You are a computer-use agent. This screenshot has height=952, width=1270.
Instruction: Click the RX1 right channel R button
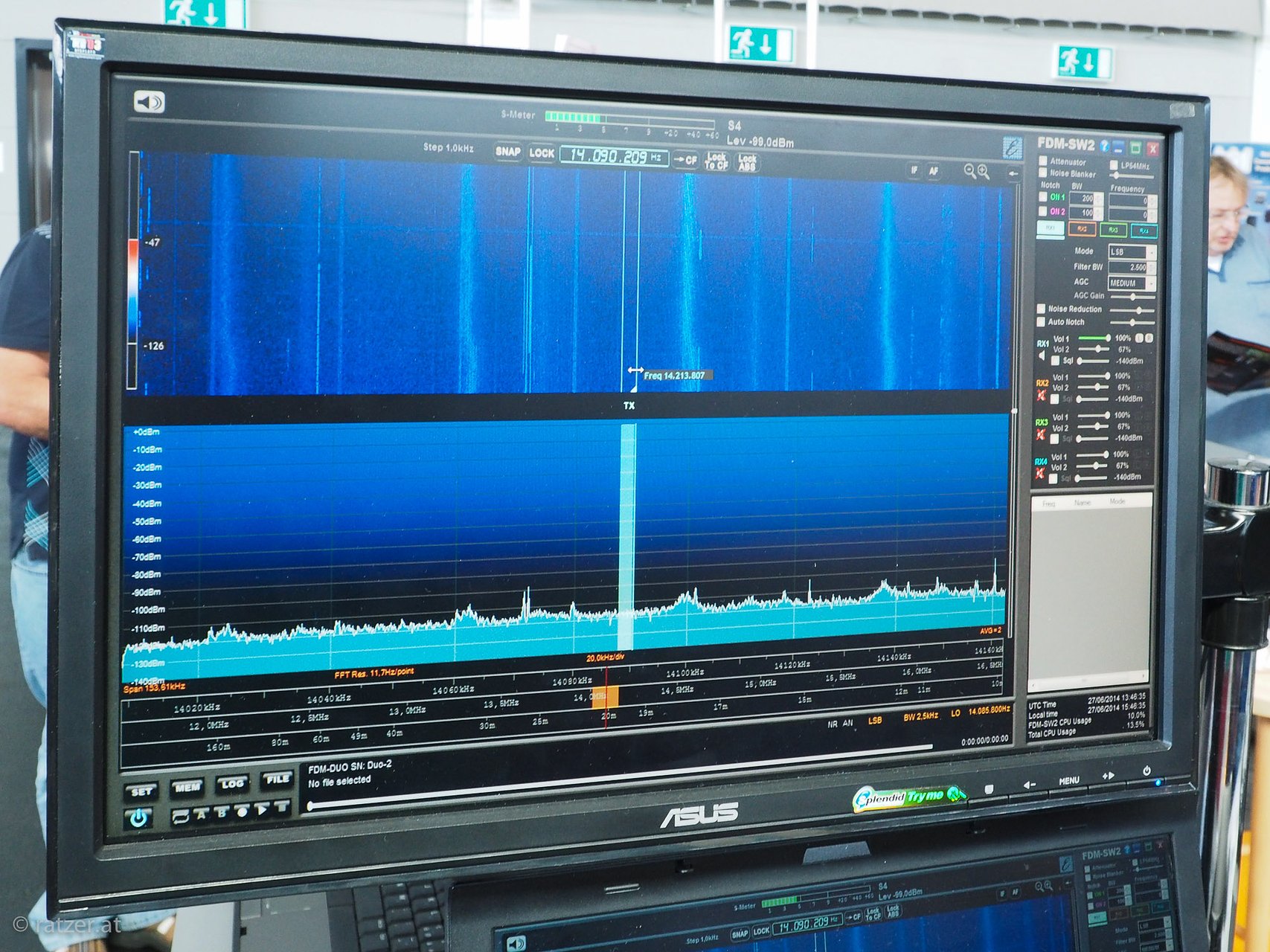pos(1149,338)
